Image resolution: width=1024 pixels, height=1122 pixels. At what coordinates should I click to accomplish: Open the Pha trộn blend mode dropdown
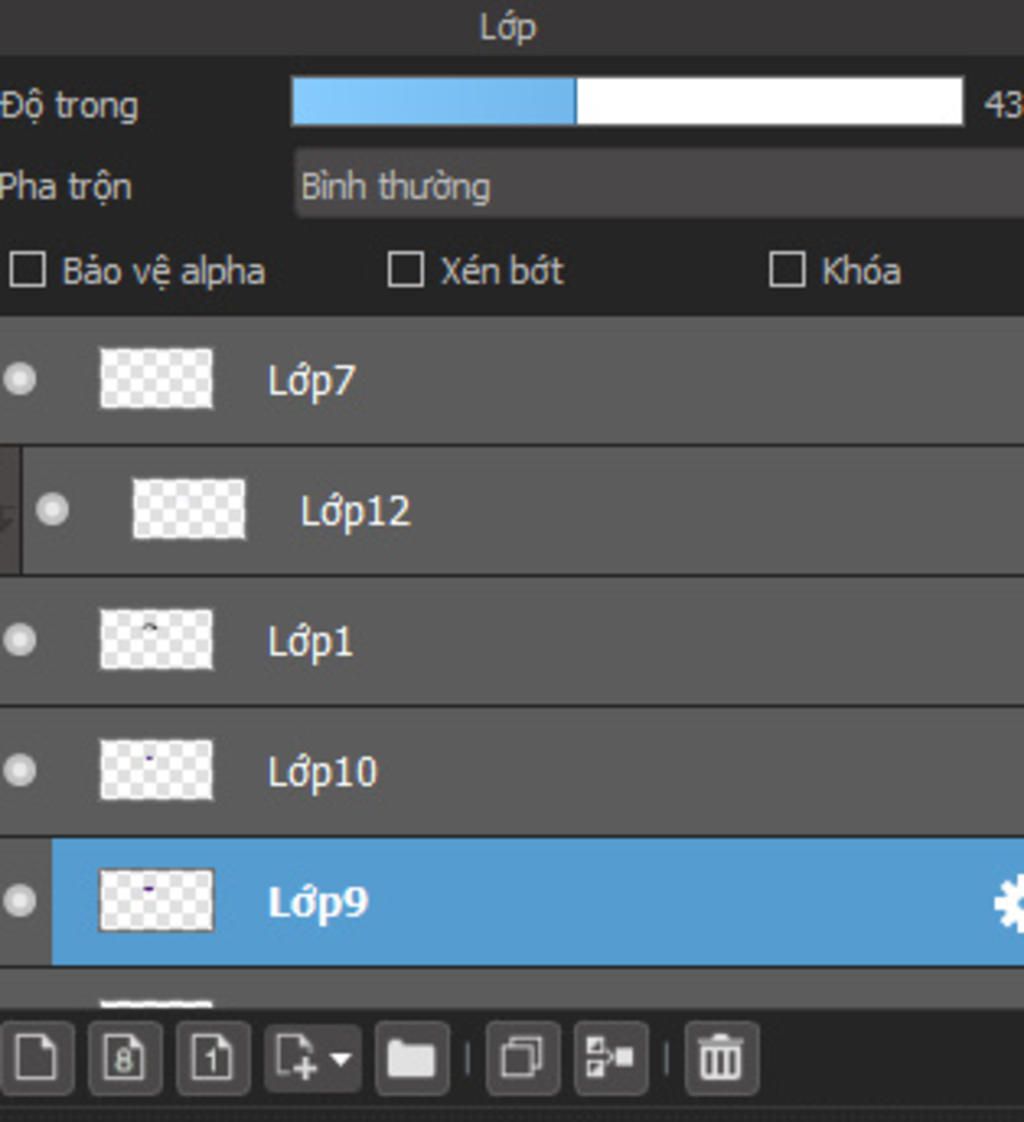tap(659, 184)
